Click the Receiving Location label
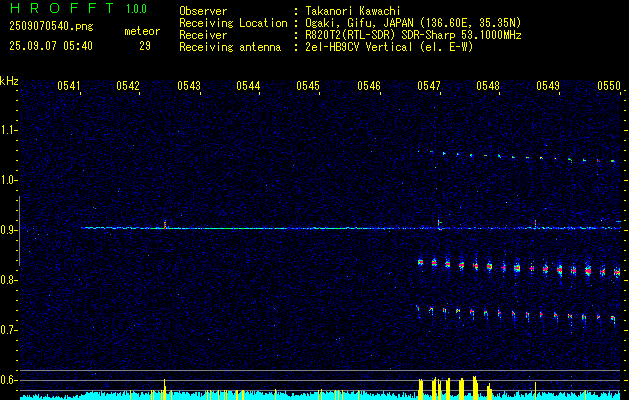This screenshot has height=400, width=629. pos(233,23)
